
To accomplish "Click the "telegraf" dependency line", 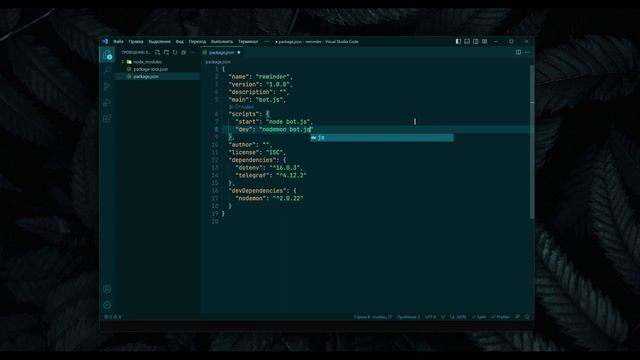I will [271, 176].
